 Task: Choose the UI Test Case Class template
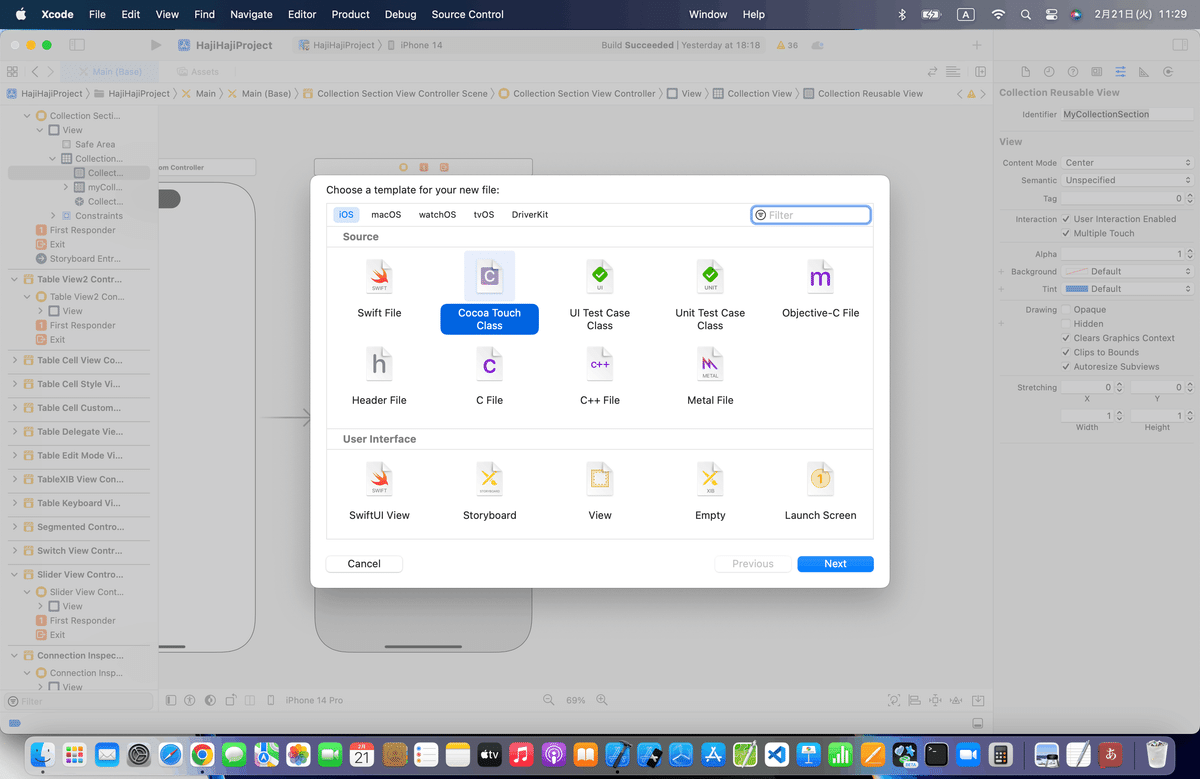[599, 293]
